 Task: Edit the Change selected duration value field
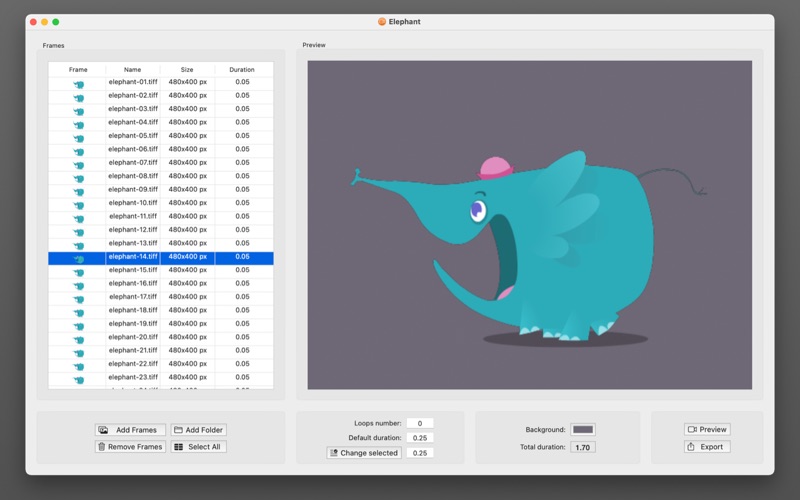tap(420, 453)
